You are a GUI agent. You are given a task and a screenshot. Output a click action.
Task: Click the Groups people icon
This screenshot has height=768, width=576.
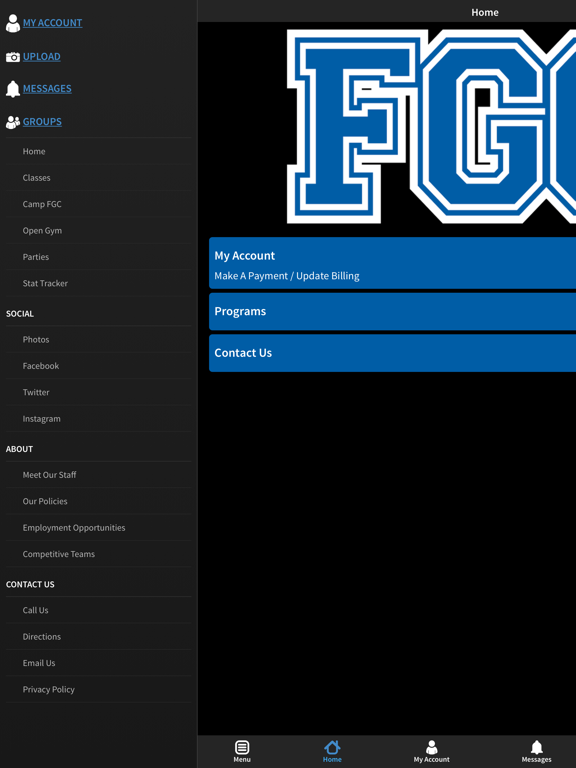point(13,122)
